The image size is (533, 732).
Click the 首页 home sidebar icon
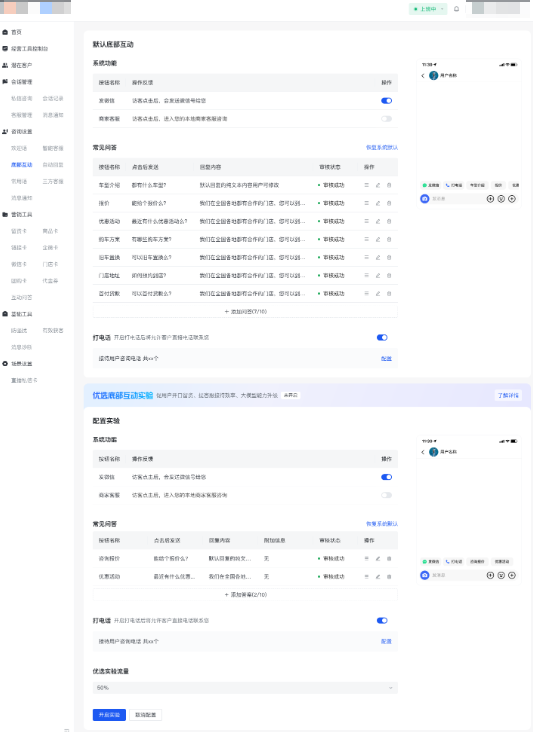click(5, 32)
